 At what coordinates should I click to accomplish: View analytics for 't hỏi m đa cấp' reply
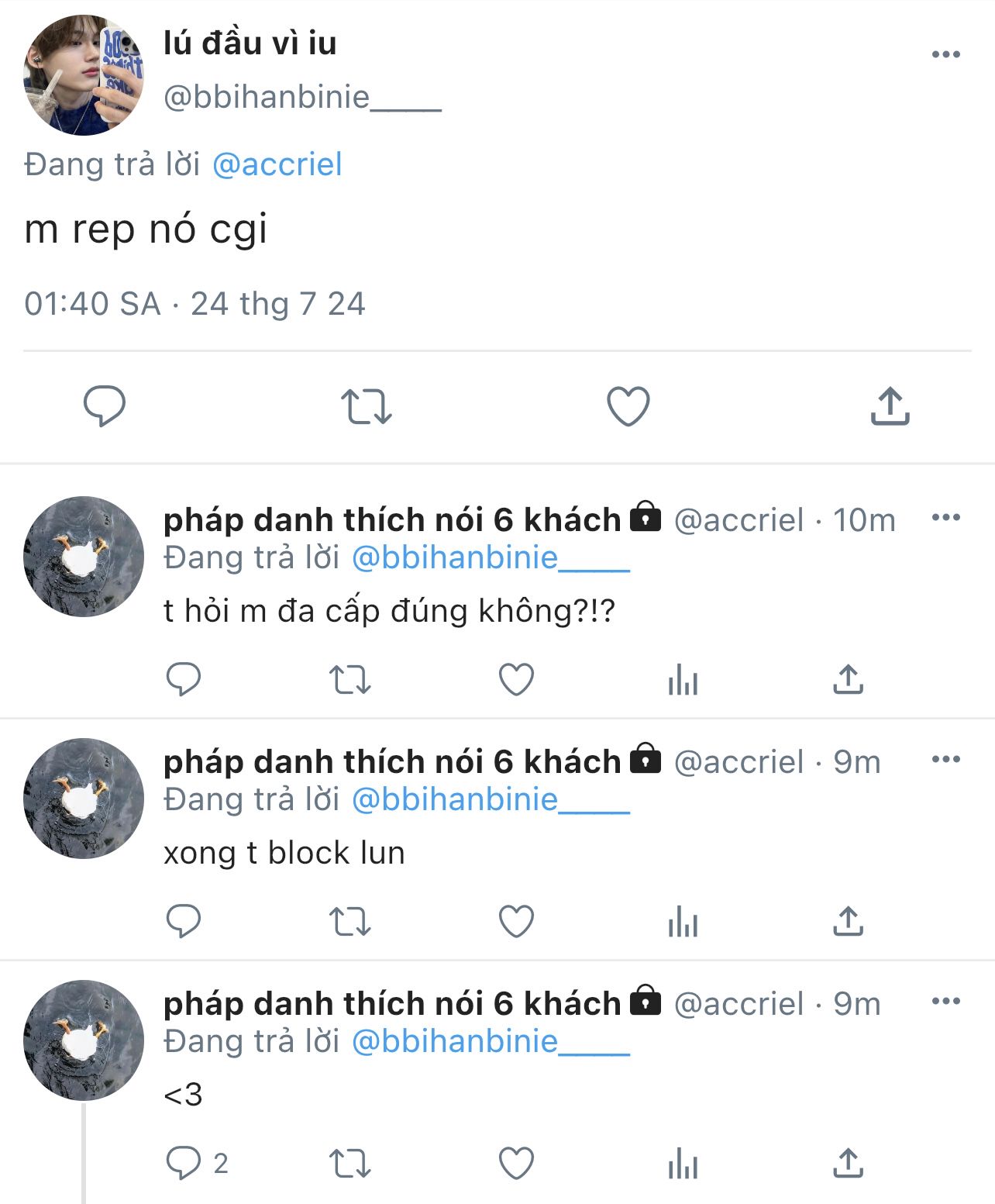click(x=683, y=680)
